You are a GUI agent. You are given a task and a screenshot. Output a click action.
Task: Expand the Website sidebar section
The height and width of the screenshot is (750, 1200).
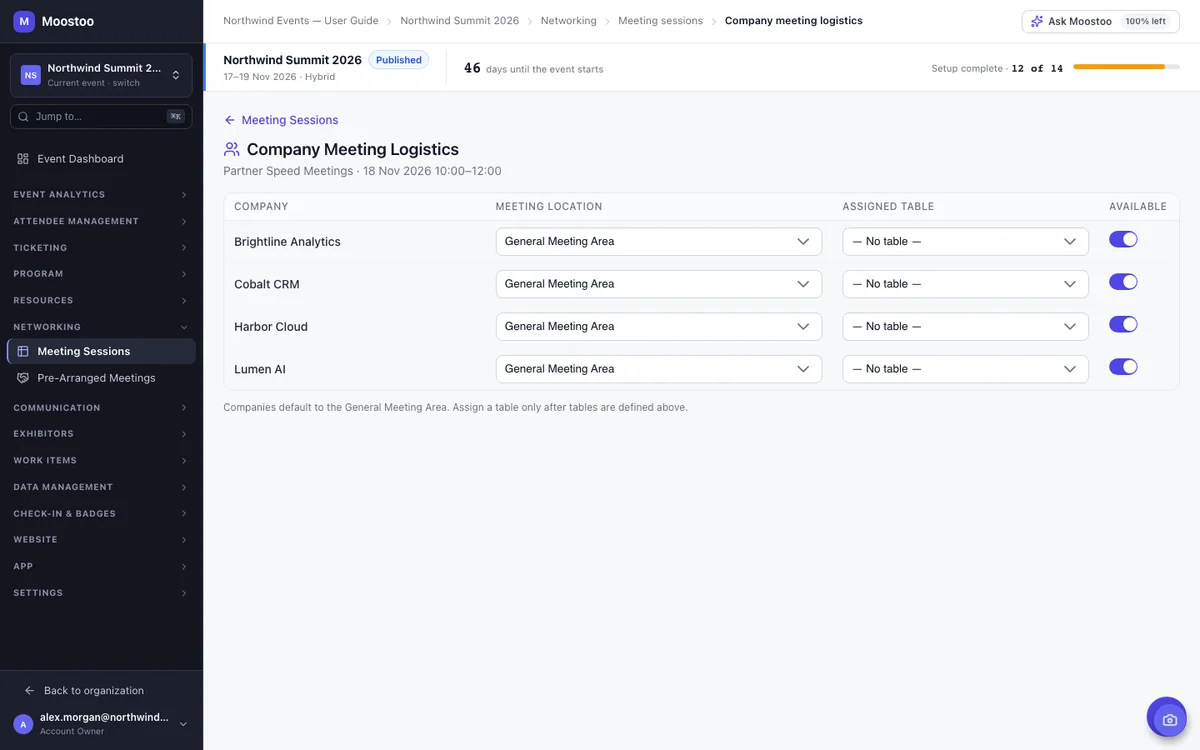pos(101,540)
